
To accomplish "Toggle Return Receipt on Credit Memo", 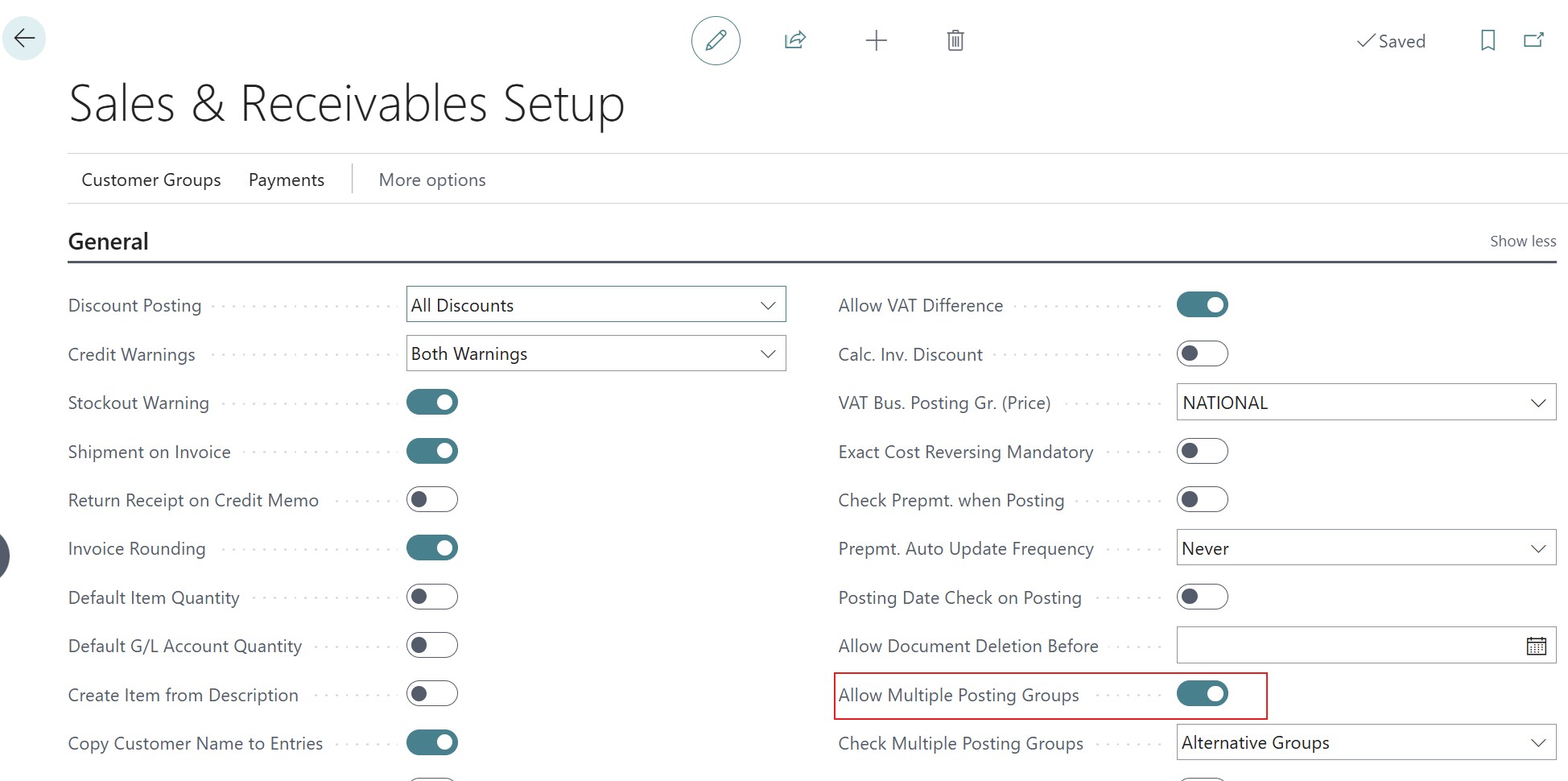I will coord(432,499).
